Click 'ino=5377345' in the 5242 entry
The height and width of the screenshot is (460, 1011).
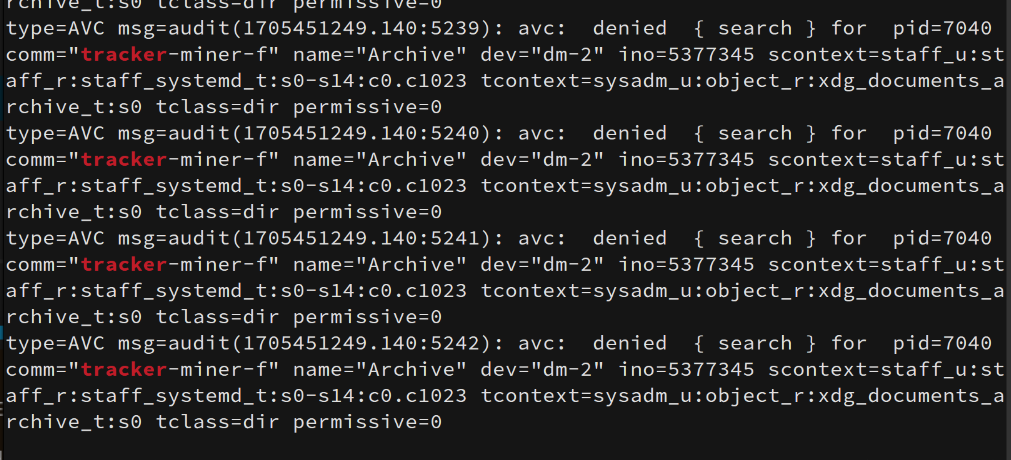tap(686, 370)
